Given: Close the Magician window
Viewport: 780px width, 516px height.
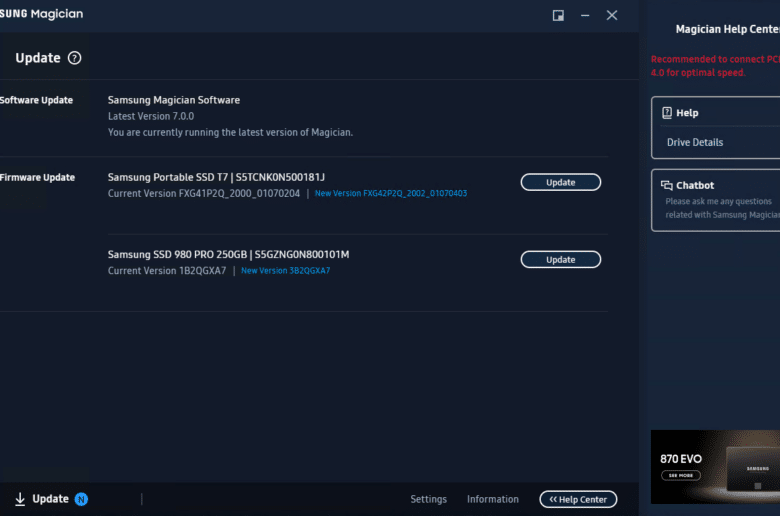Looking at the screenshot, I should 612,15.
